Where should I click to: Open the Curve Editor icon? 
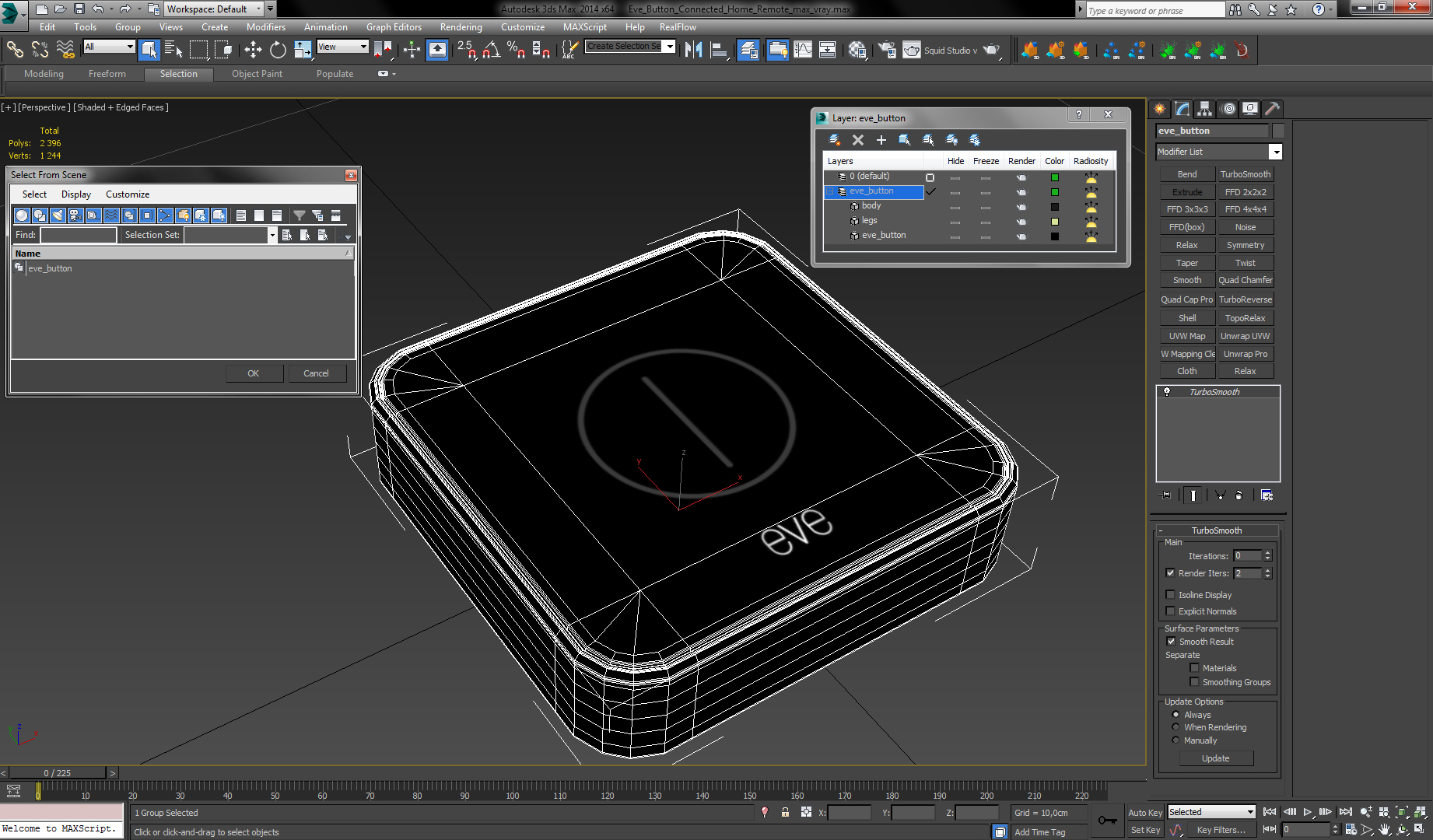802,50
